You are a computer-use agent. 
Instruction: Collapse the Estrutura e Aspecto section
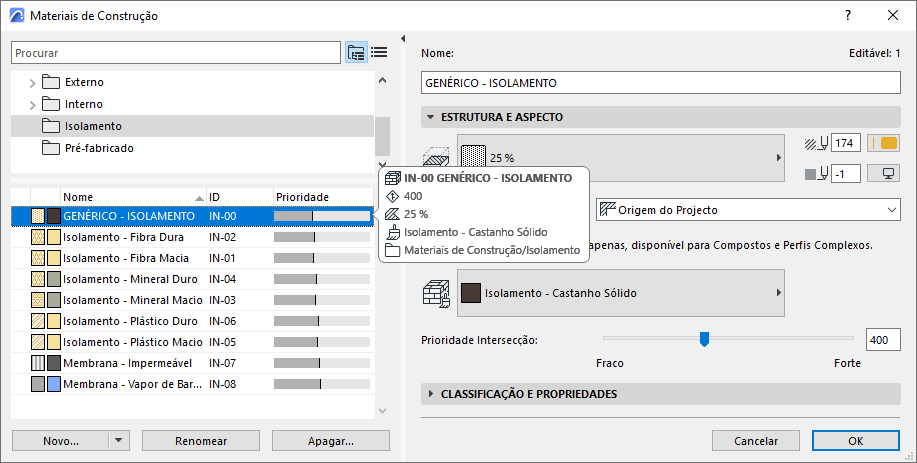[x=431, y=117]
